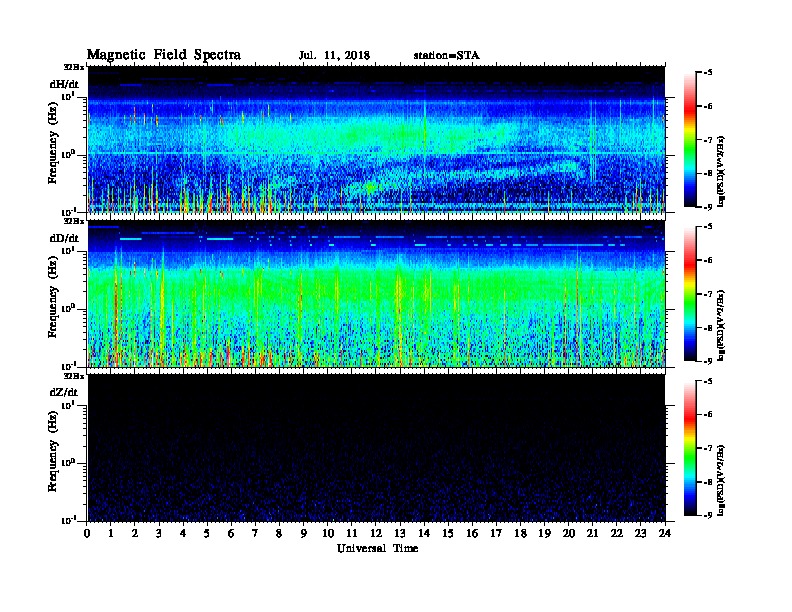Click the date 'Jul. 11, 2018'
Viewport: 792px width, 612px height.
tap(334, 56)
